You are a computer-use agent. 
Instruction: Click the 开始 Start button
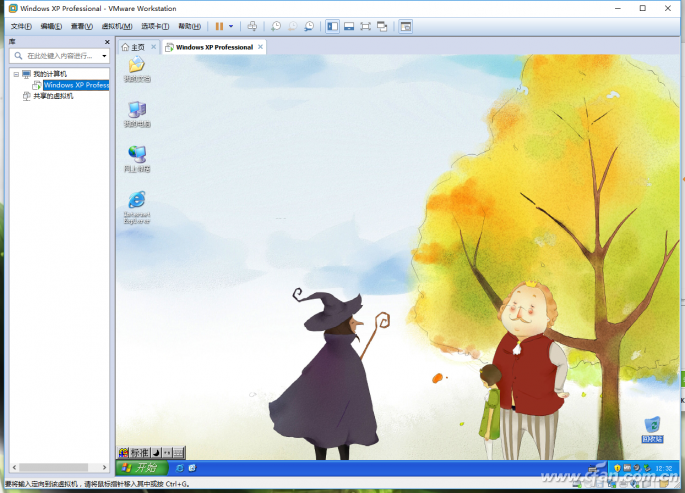click(x=142, y=468)
